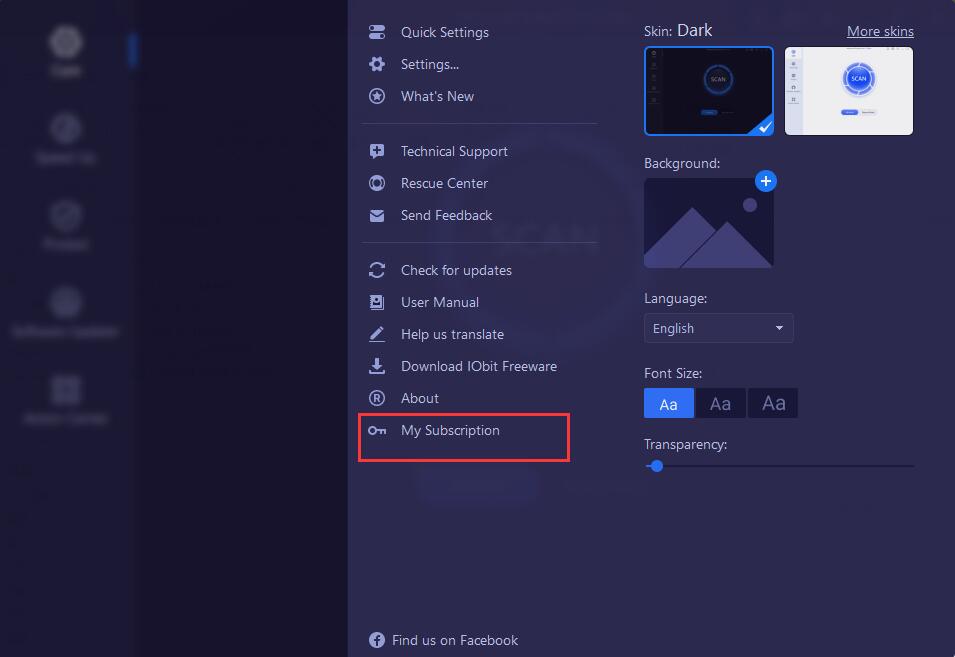Click the Transparency slider track
Image resolution: width=955 pixels, height=657 pixels.
click(780, 466)
